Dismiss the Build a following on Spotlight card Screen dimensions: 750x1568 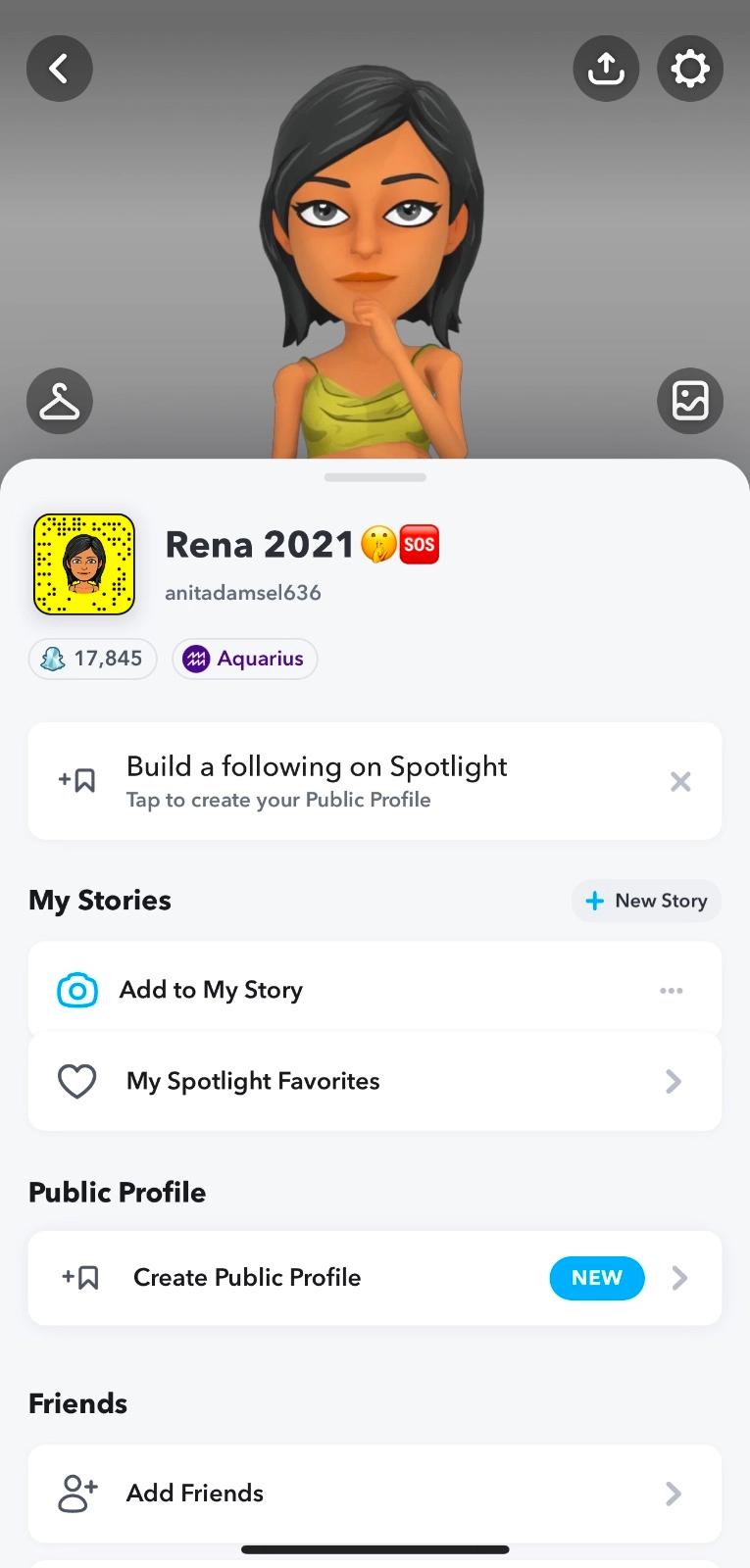(x=680, y=781)
